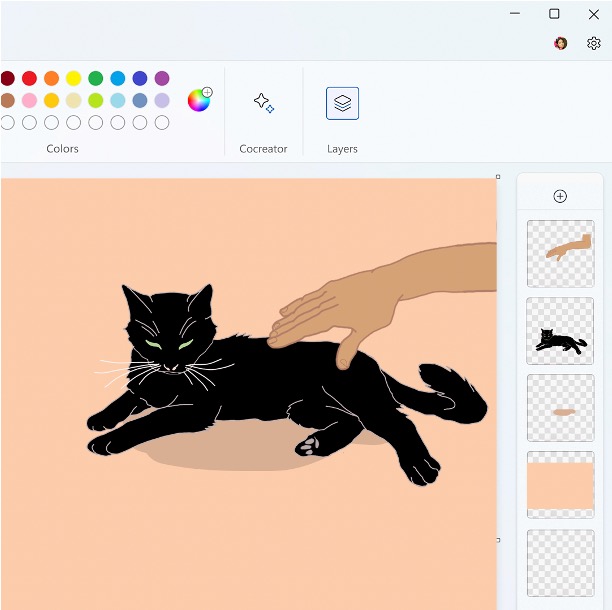Click the Layers label
This screenshot has height=610, width=612.
pyautogui.click(x=342, y=149)
